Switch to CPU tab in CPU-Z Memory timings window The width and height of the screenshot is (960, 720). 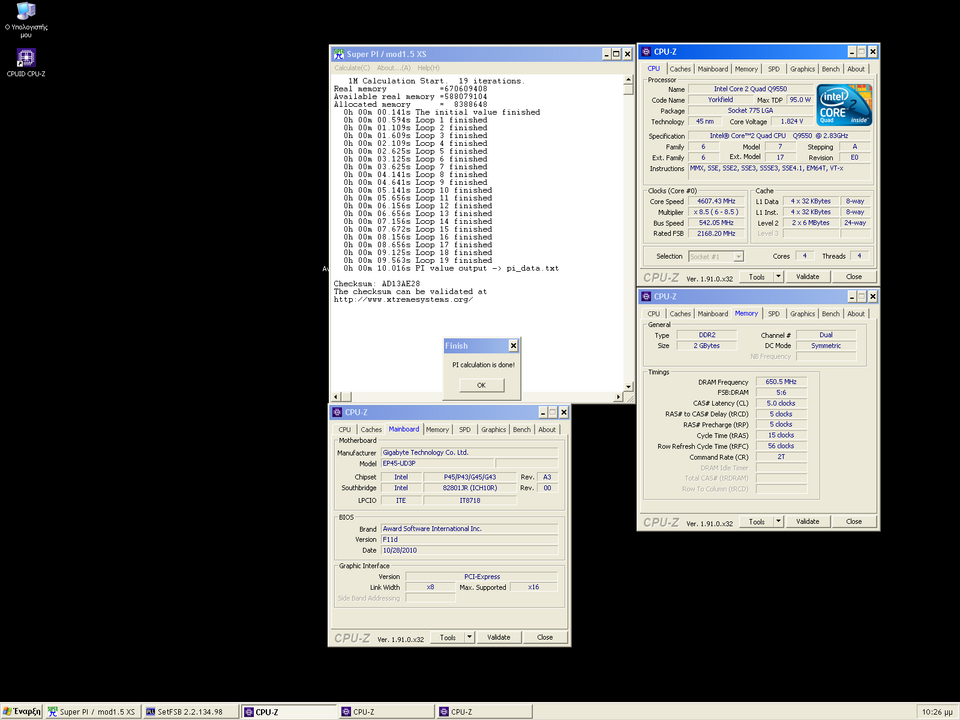654,314
